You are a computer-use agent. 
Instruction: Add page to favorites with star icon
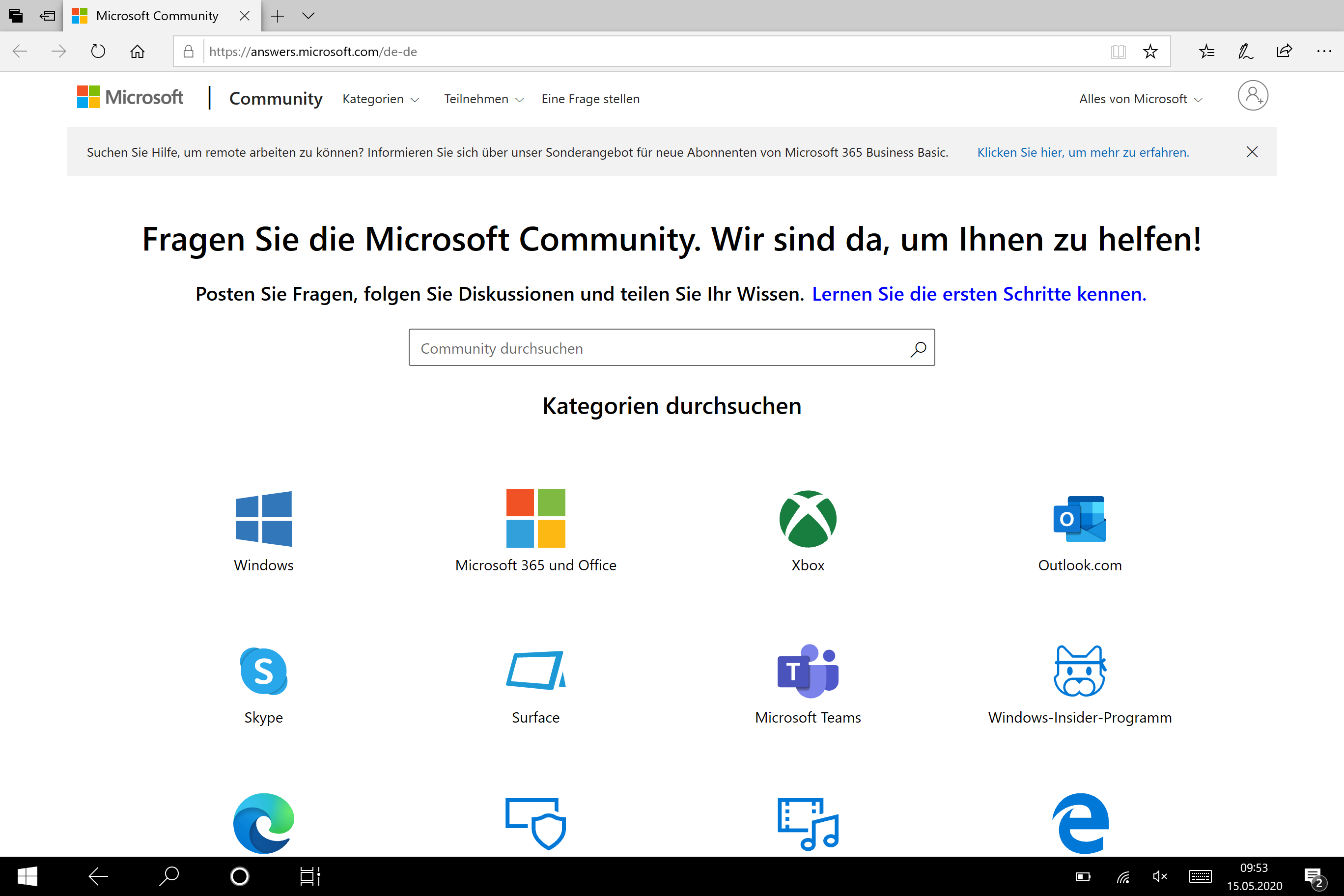point(1149,52)
